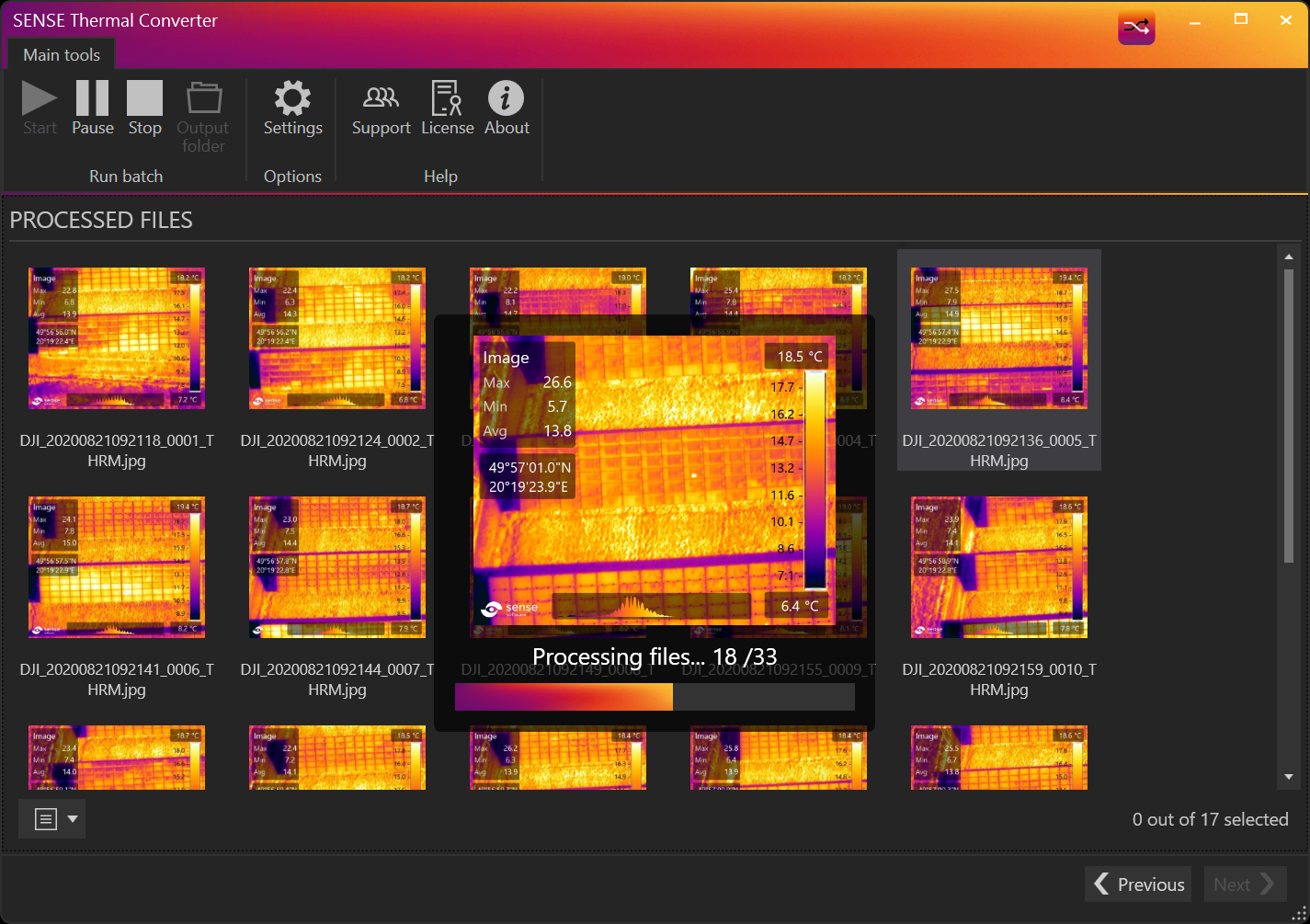Click the processing progress bar
The height and width of the screenshot is (924, 1310).
[655, 697]
